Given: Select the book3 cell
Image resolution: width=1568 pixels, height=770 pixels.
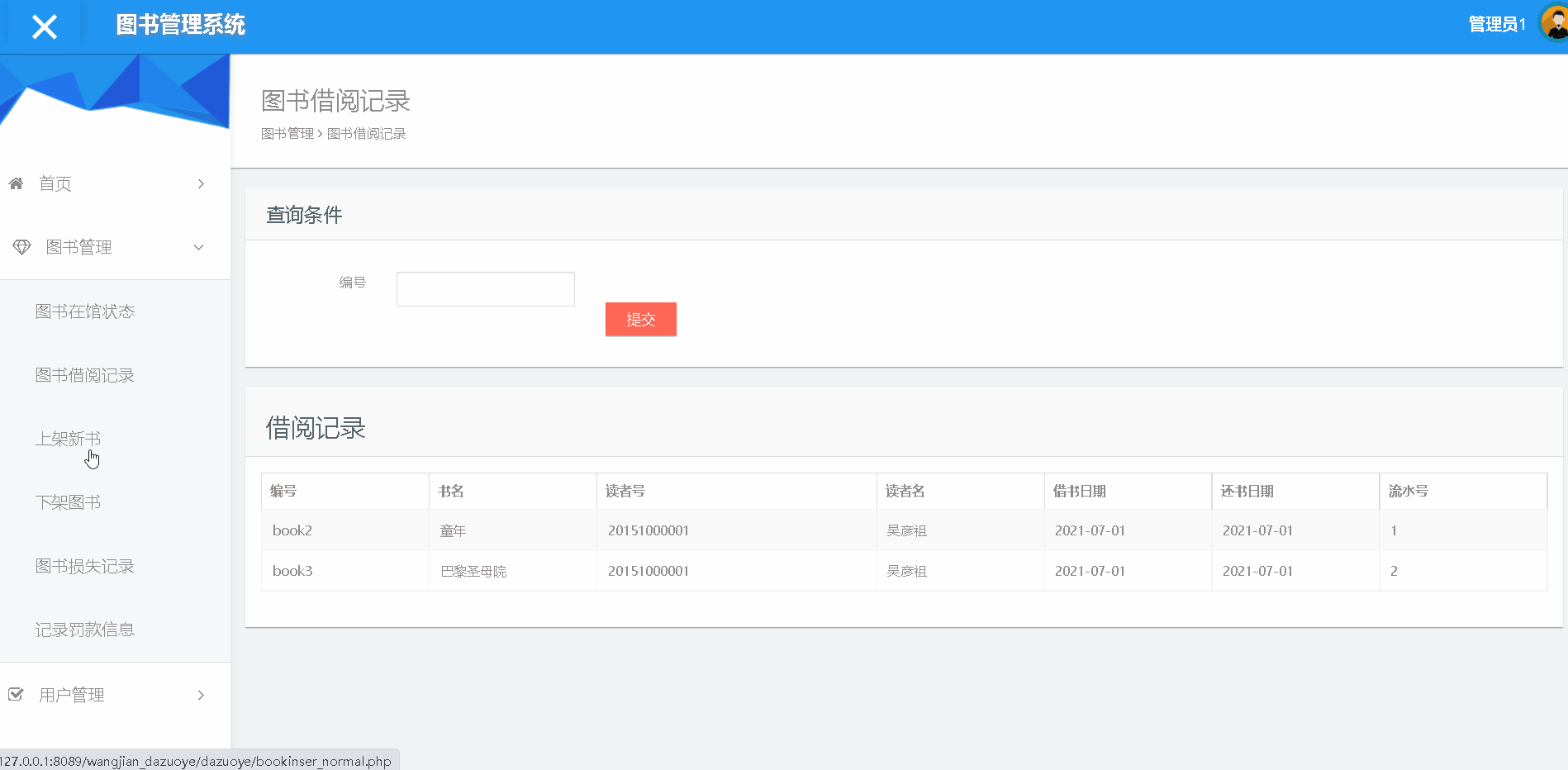Looking at the screenshot, I should click(345, 571).
